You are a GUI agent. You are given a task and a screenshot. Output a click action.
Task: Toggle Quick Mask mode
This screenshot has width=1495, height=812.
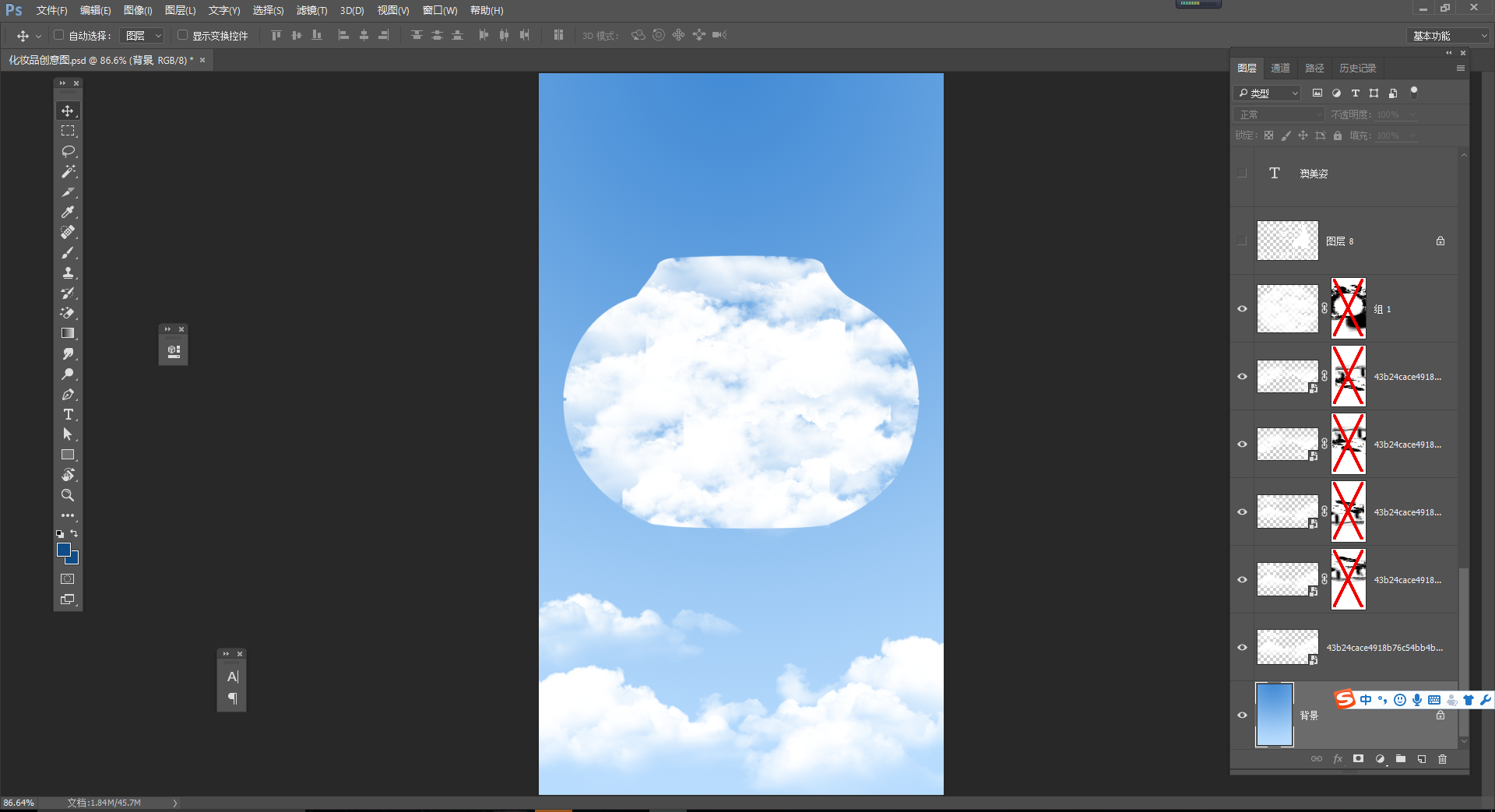pyautogui.click(x=68, y=579)
